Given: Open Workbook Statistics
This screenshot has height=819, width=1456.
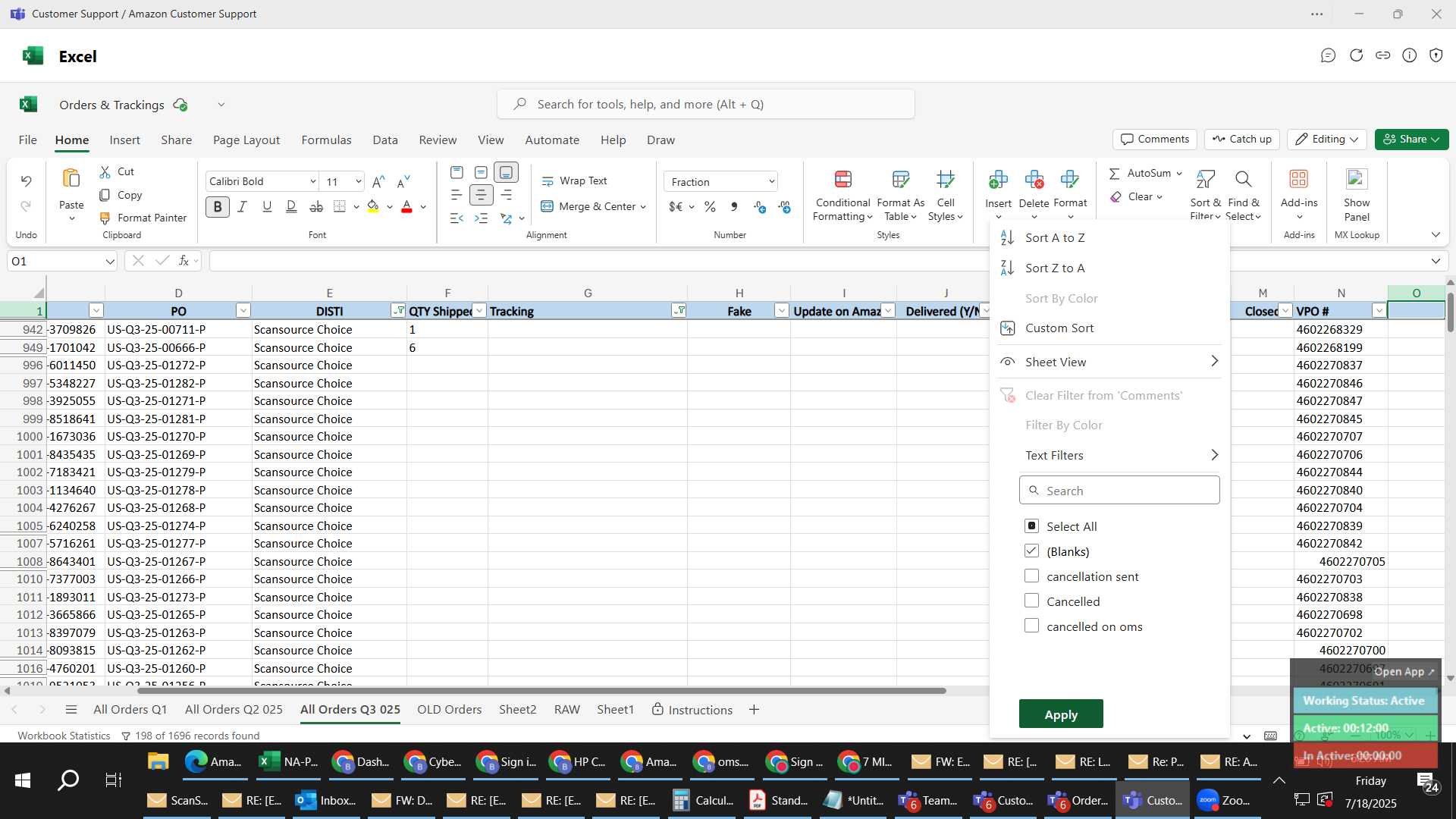Looking at the screenshot, I should [x=64, y=736].
